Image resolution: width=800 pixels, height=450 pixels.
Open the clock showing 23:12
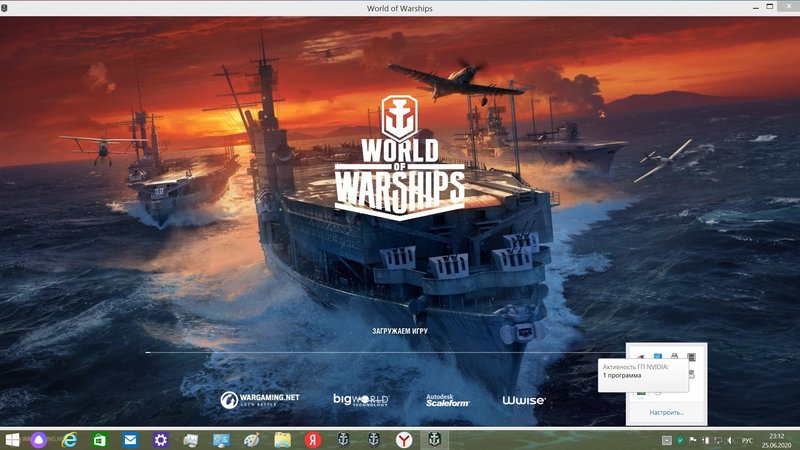[x=777, y=440]
